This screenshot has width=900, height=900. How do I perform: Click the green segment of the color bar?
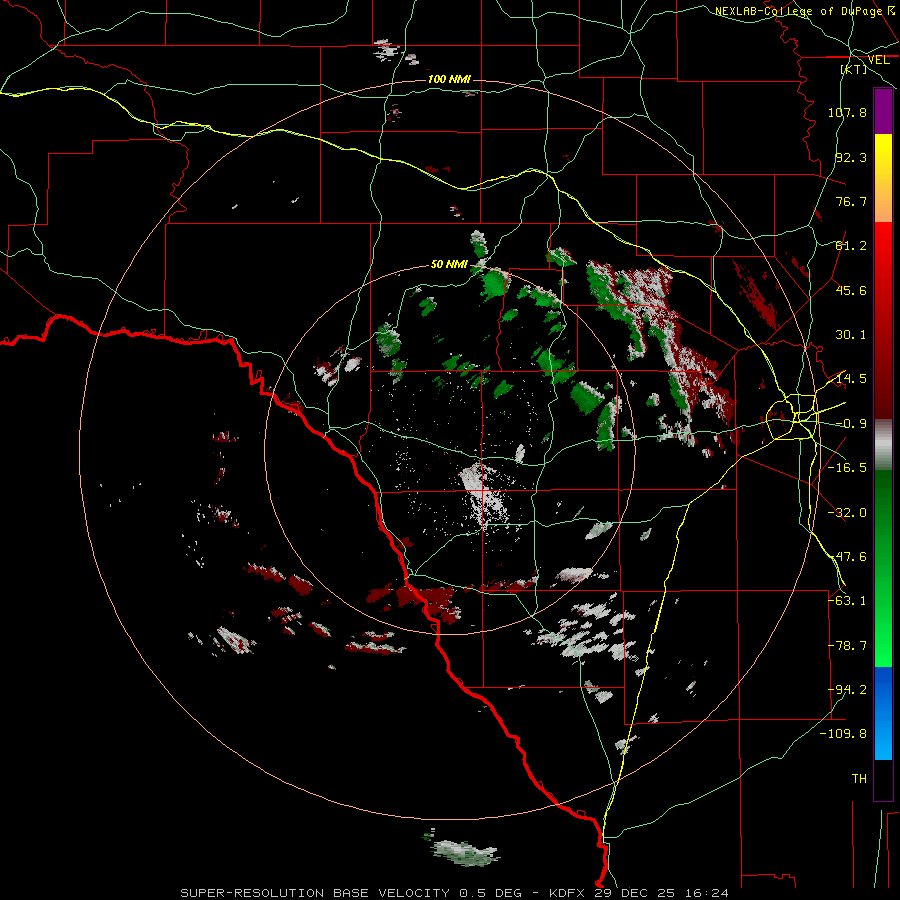[x=883, y=568]
